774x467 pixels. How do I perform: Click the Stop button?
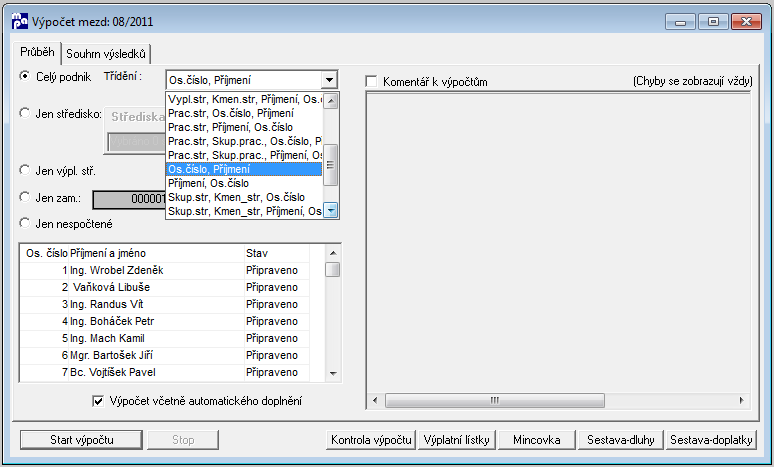(183, 440)
